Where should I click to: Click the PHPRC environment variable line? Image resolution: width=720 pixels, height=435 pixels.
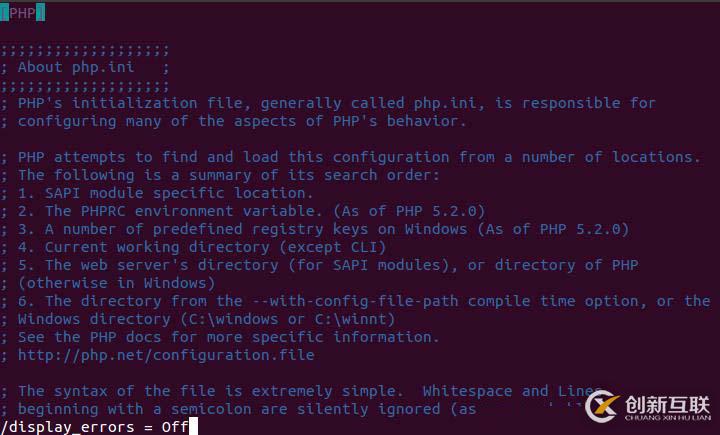click(x=250, y=211)
